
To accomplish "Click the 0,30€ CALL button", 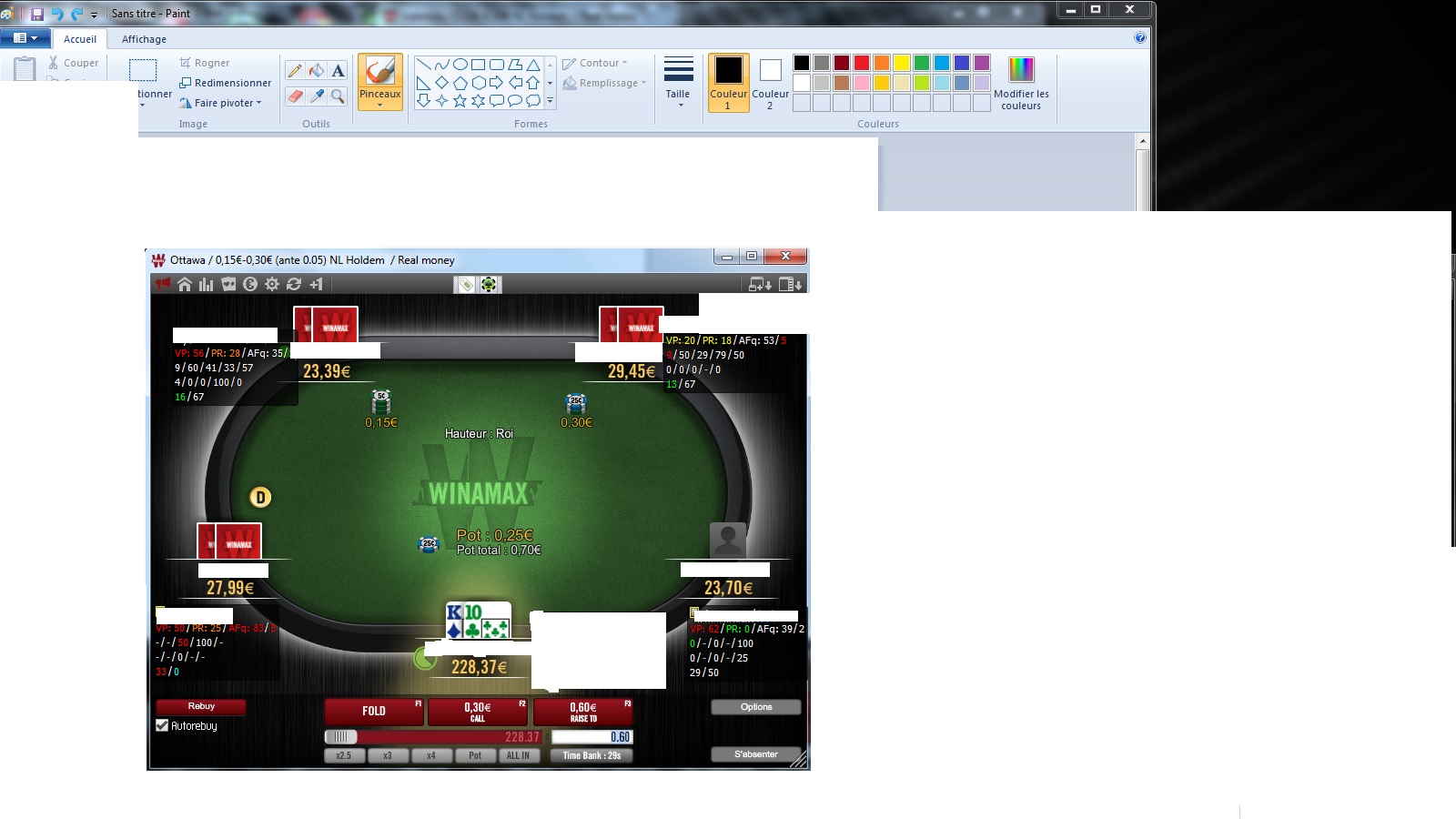I will click(478, 711).
